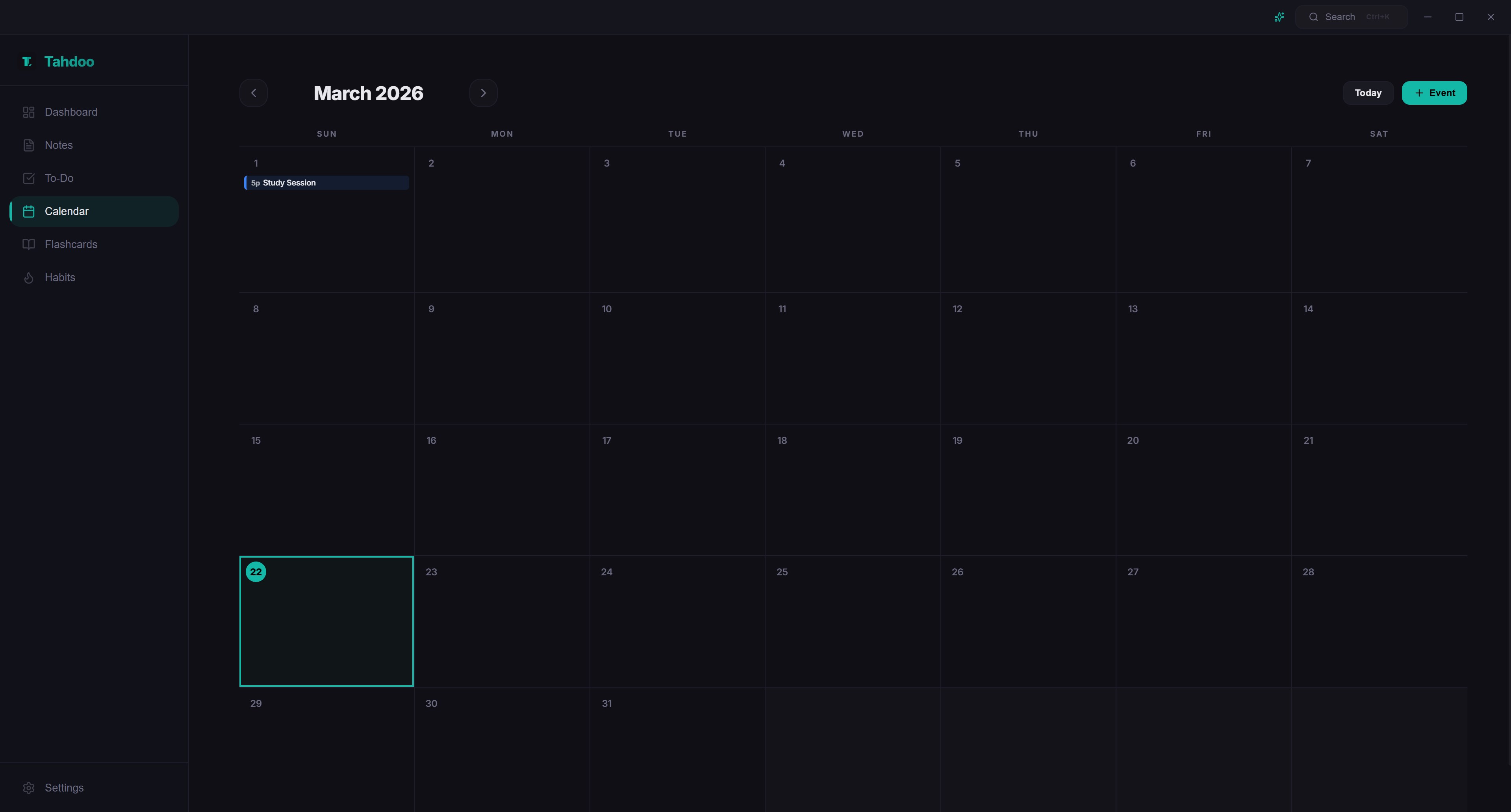Select day 14 in the calendar
The image size is (1511, 812).
1379,358
